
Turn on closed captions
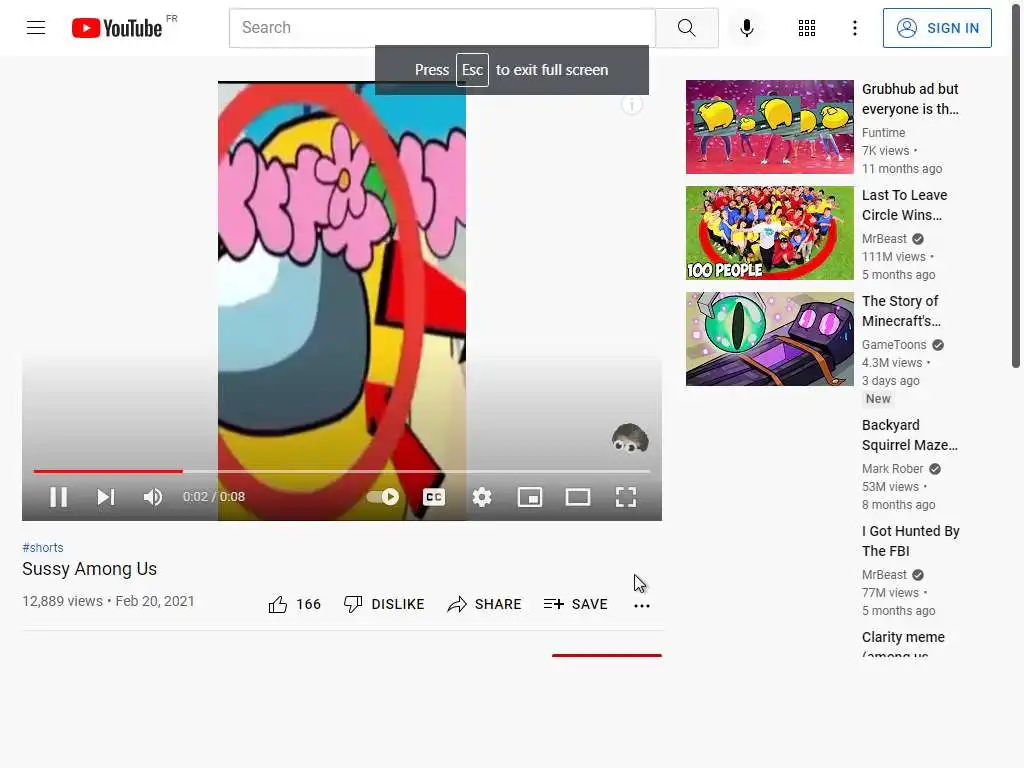(x=434, y=497)
